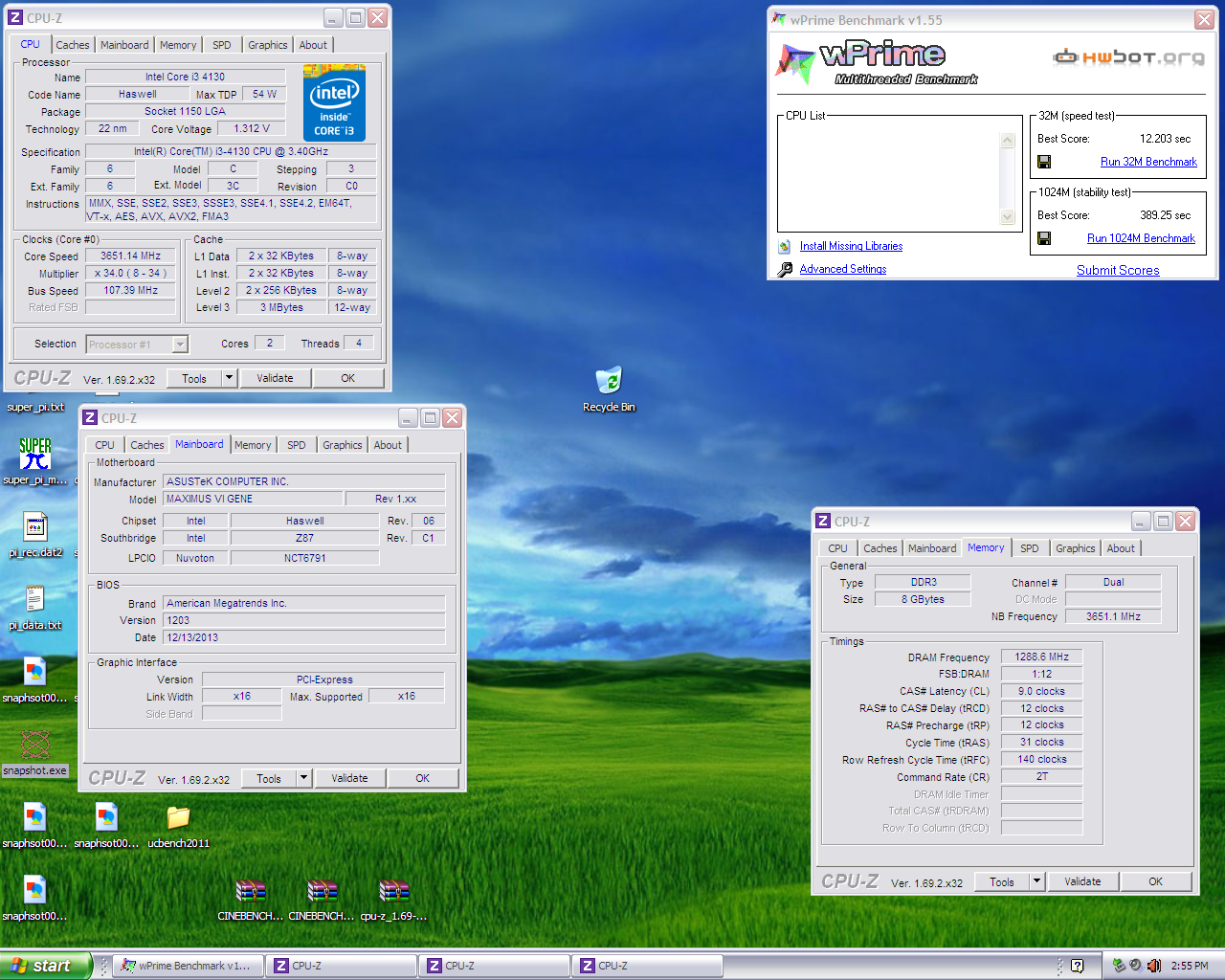The width and height of the screenshot is (1225, 980).
Task: Switch to wPrime Benchmark in the taskbar
Action: tap(187, 966)
